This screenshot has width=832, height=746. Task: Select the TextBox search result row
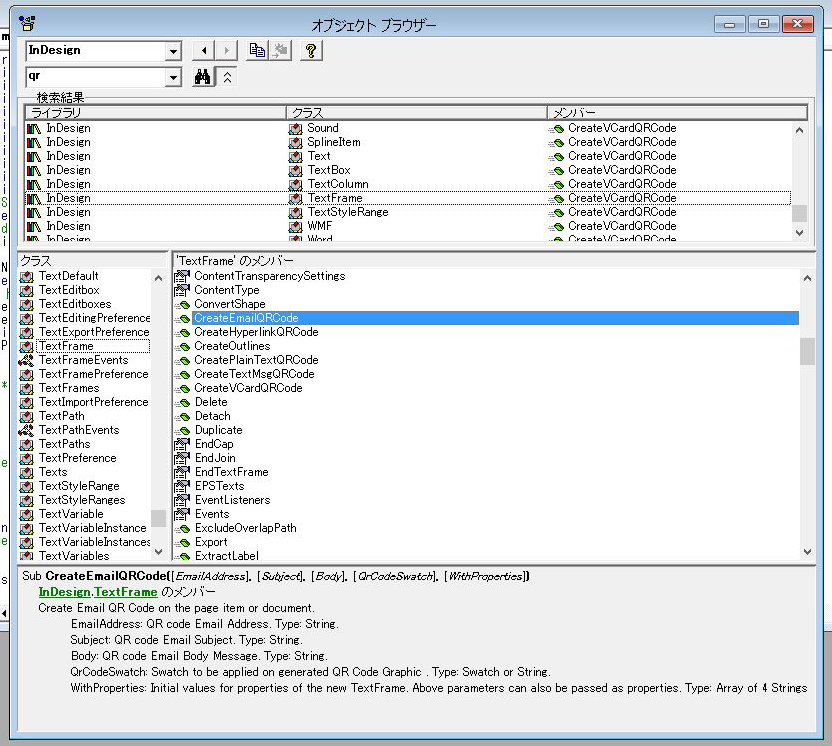408,170
